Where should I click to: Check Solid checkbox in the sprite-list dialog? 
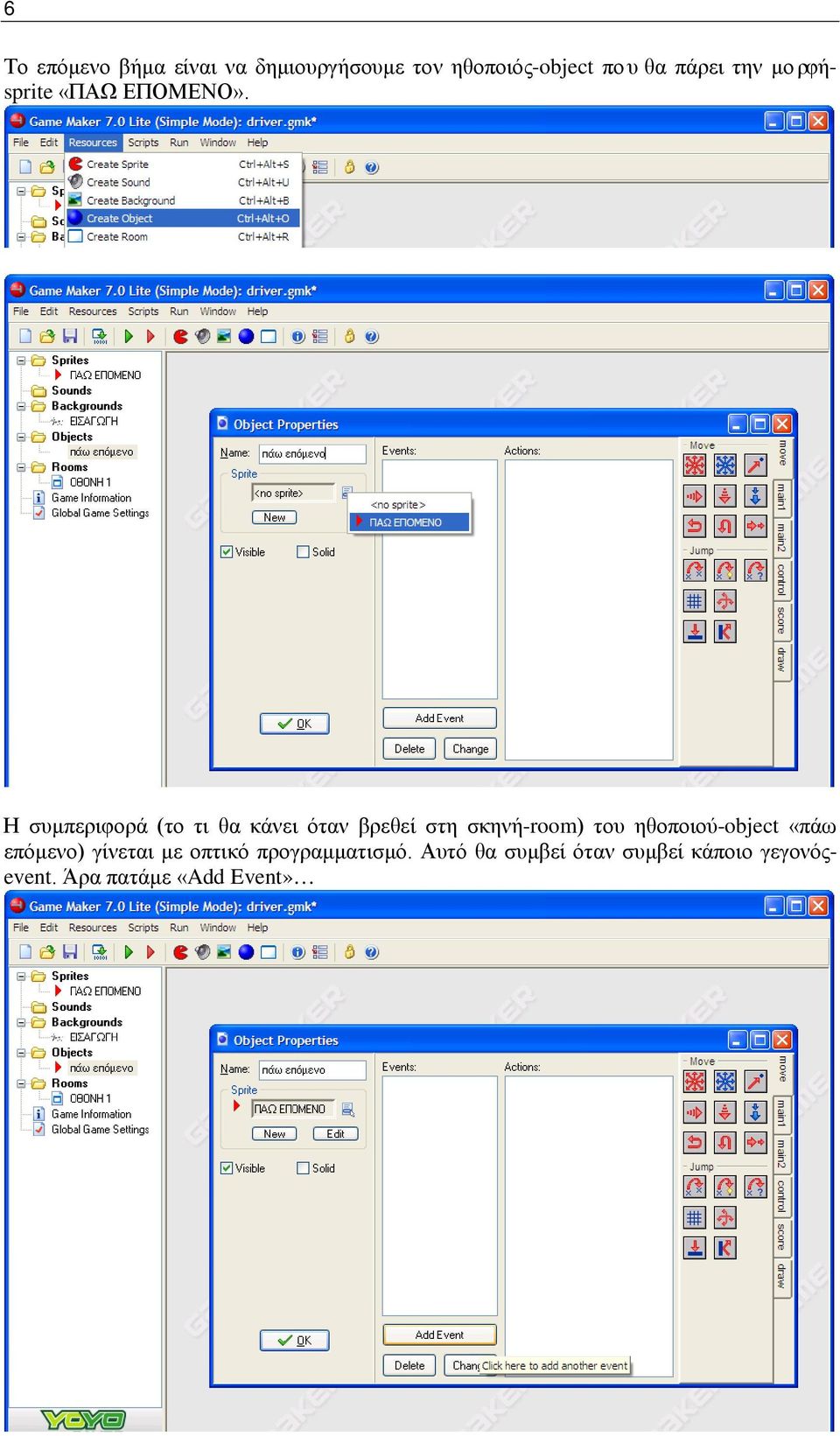(303, 552)
